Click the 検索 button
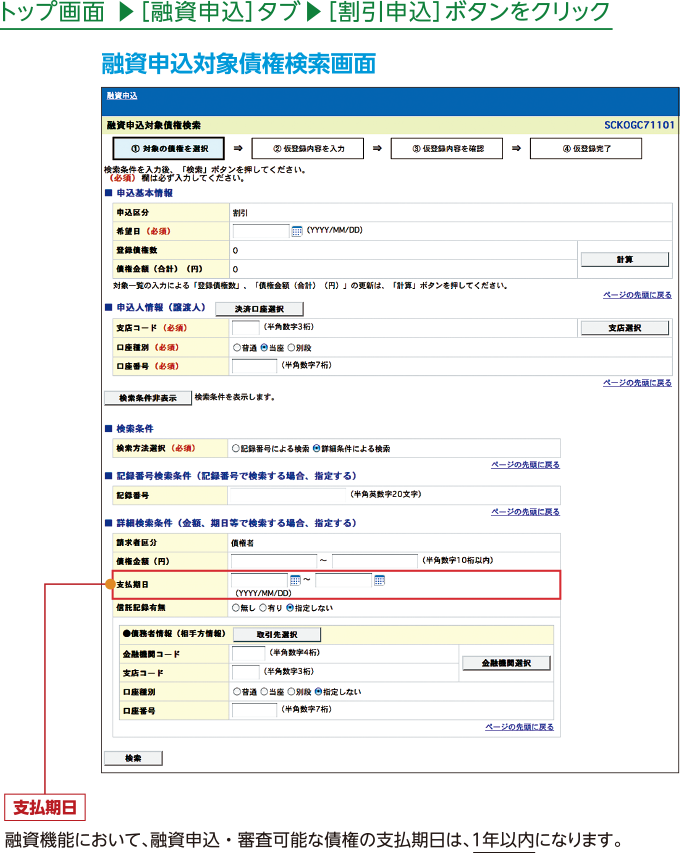Screen dimensions: 680x853 point(133,758)
